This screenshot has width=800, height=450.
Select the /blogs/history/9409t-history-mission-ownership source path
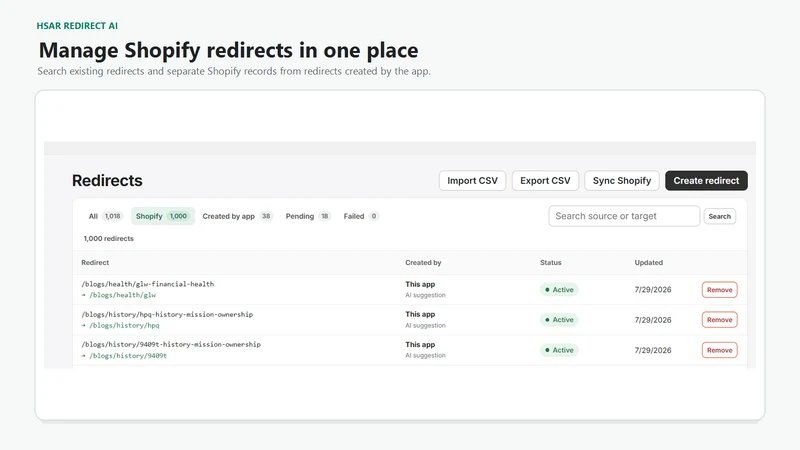[171, 344]
